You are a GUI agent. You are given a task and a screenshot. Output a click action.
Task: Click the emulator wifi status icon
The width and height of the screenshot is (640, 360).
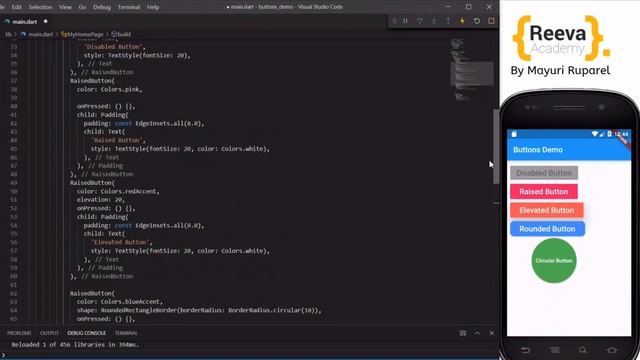coord(595,134)
